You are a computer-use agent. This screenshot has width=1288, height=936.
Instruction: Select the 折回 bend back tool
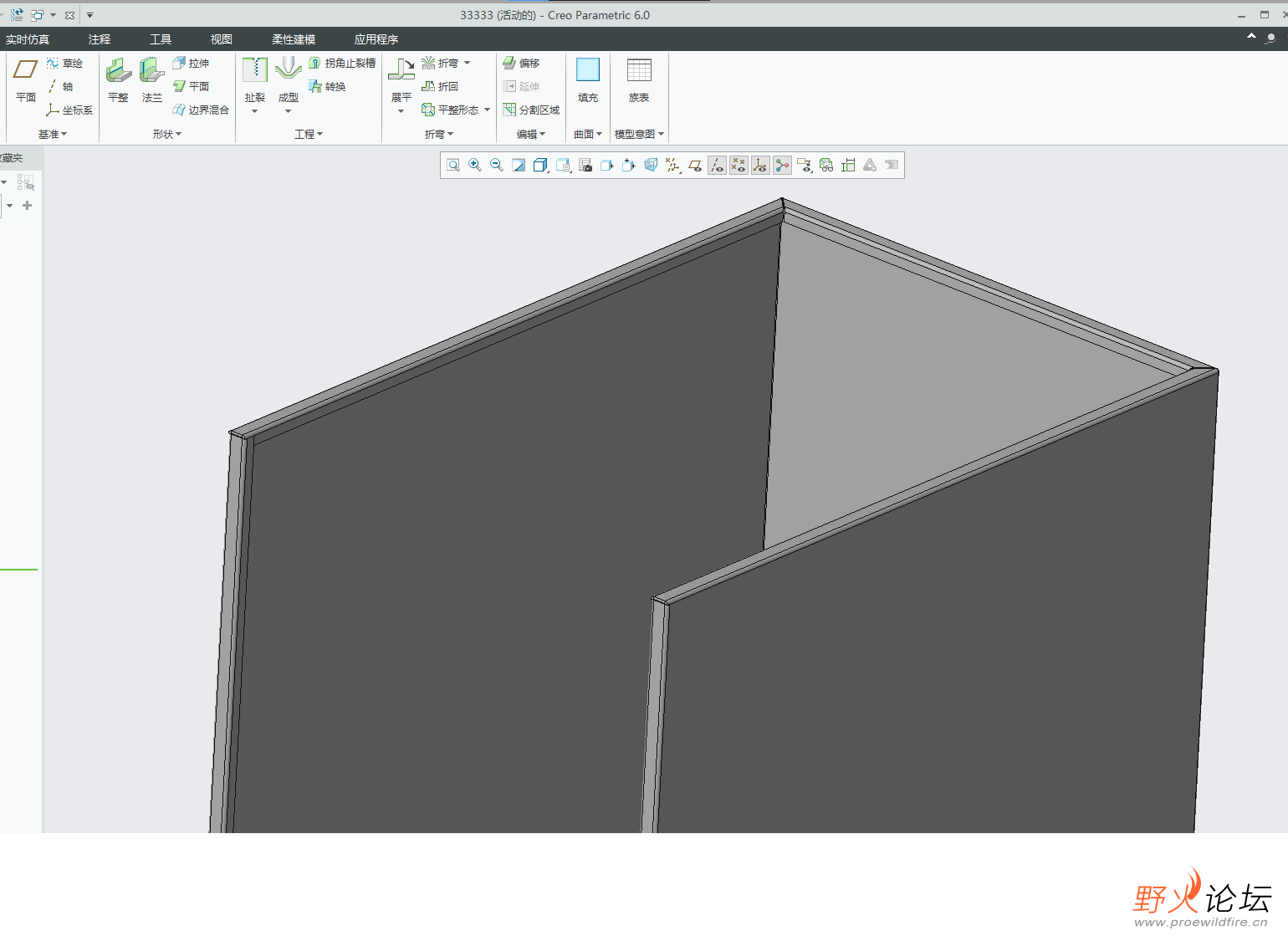tap(440, 86)
